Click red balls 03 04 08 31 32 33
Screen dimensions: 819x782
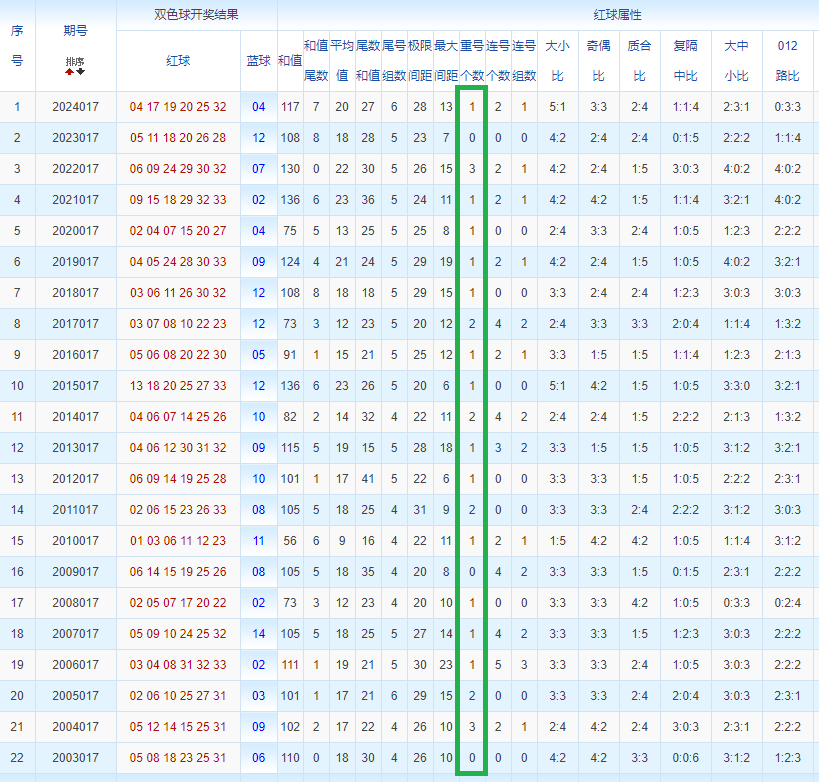178,664
